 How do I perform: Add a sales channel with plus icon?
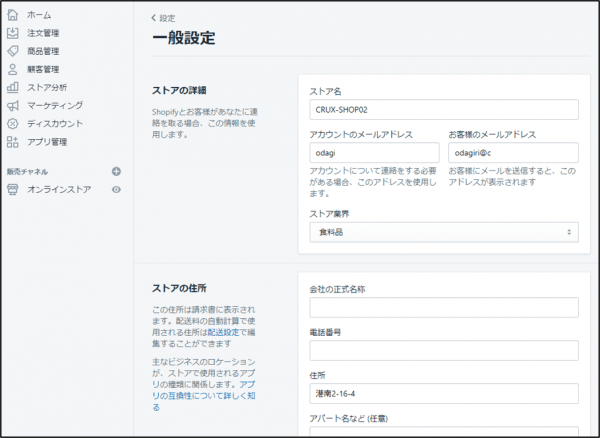pyautogui.click(x=116, y=171)
